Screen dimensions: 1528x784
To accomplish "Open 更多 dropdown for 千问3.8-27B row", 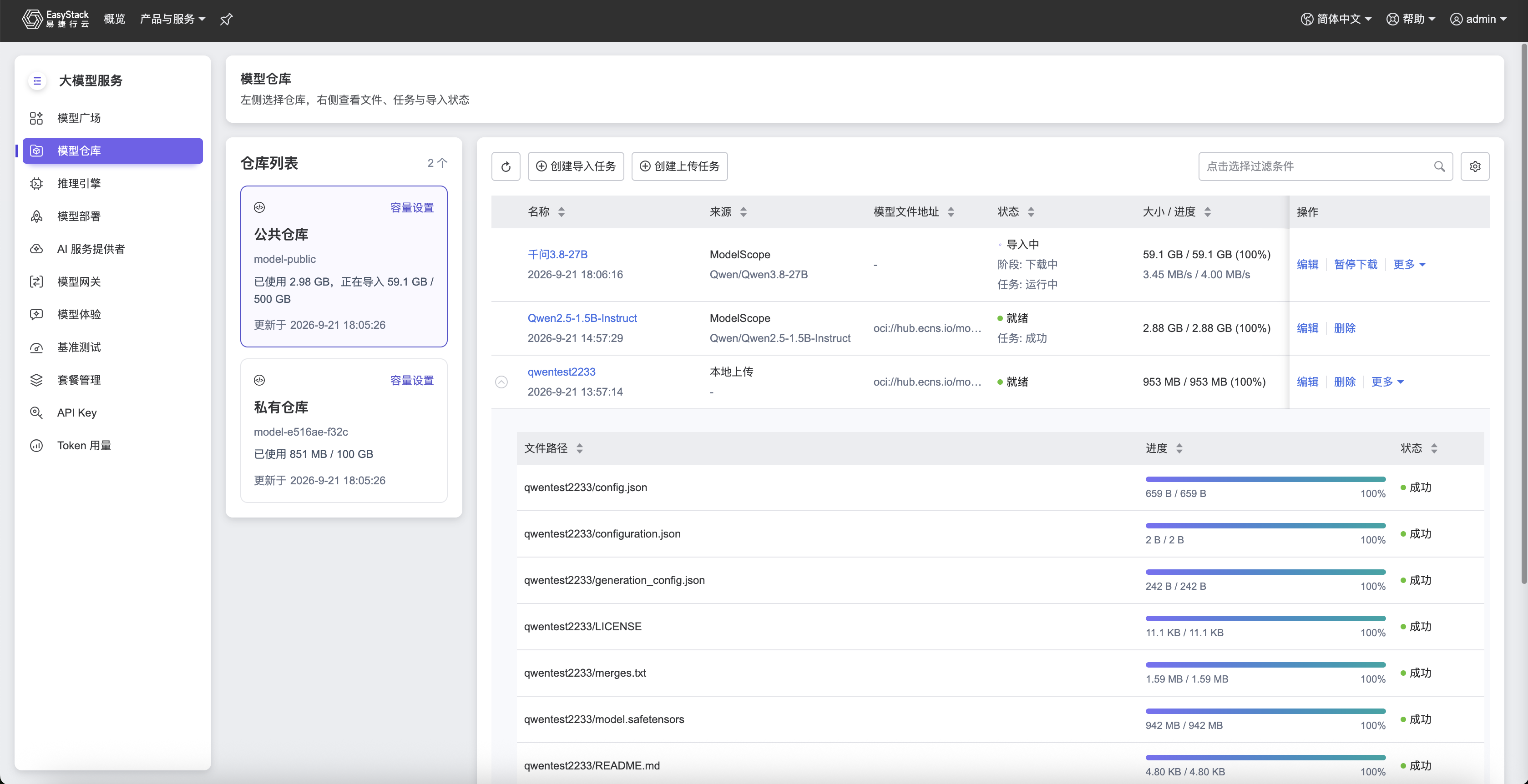I will coord(1409,265).
